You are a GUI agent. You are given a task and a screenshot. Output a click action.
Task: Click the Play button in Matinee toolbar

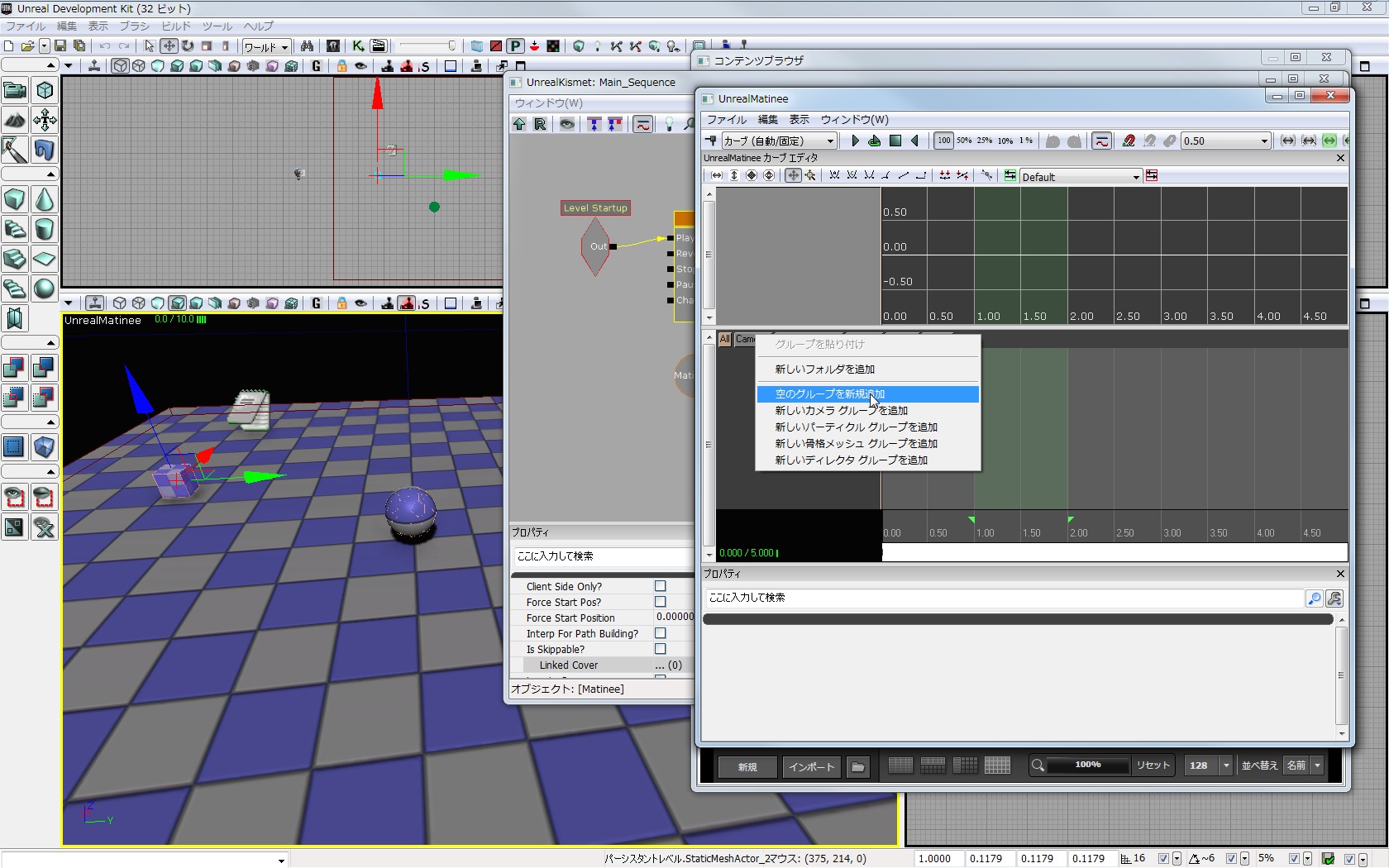[x=855, y=141]
